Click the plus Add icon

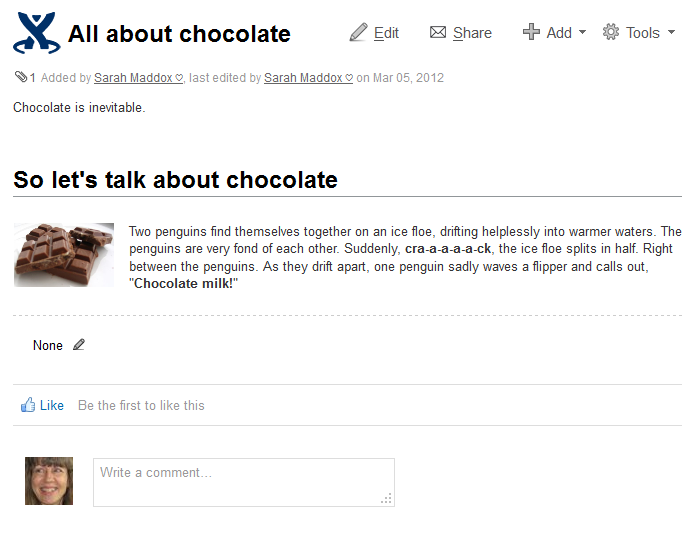[x=531, y=32]
